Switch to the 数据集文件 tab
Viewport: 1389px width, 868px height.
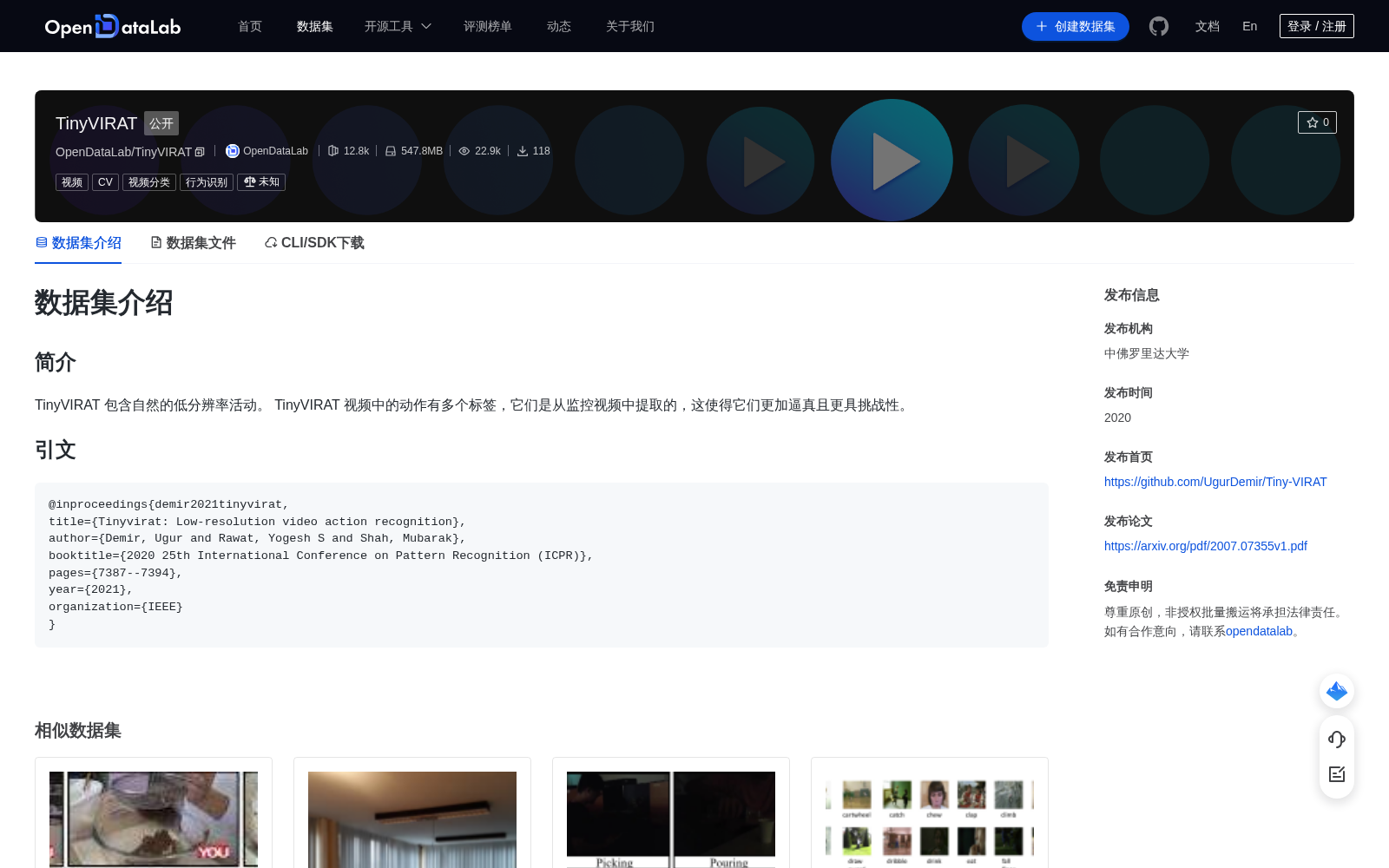pyautogui.click(x=193, y=243)
